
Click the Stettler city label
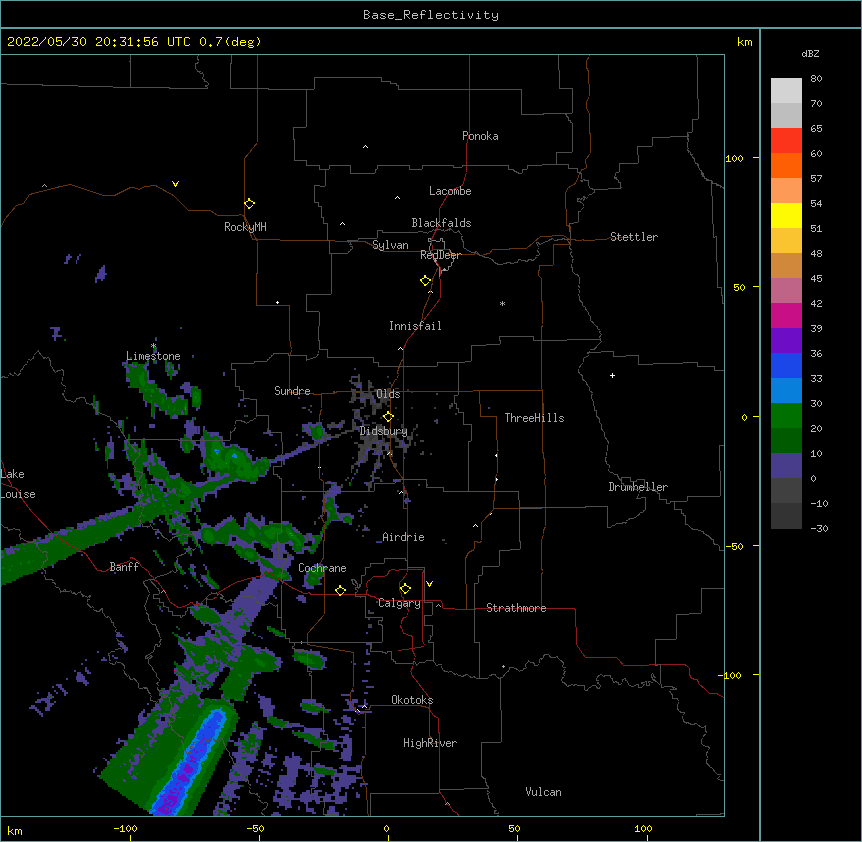[634, 237]
